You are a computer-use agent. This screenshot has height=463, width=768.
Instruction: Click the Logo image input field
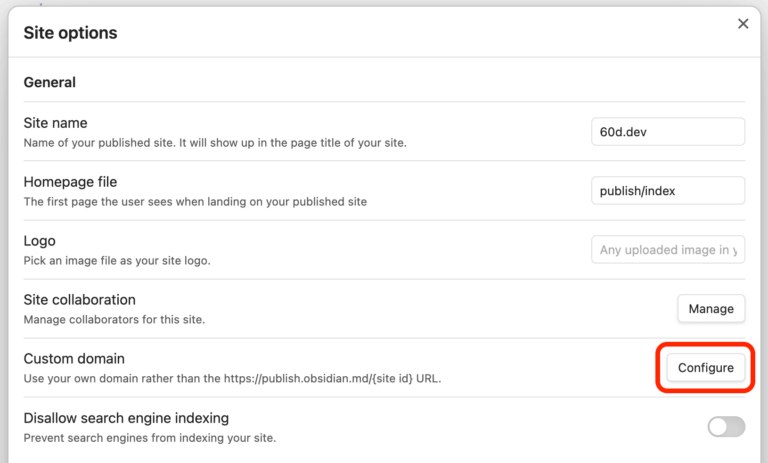tap(667, 250)
